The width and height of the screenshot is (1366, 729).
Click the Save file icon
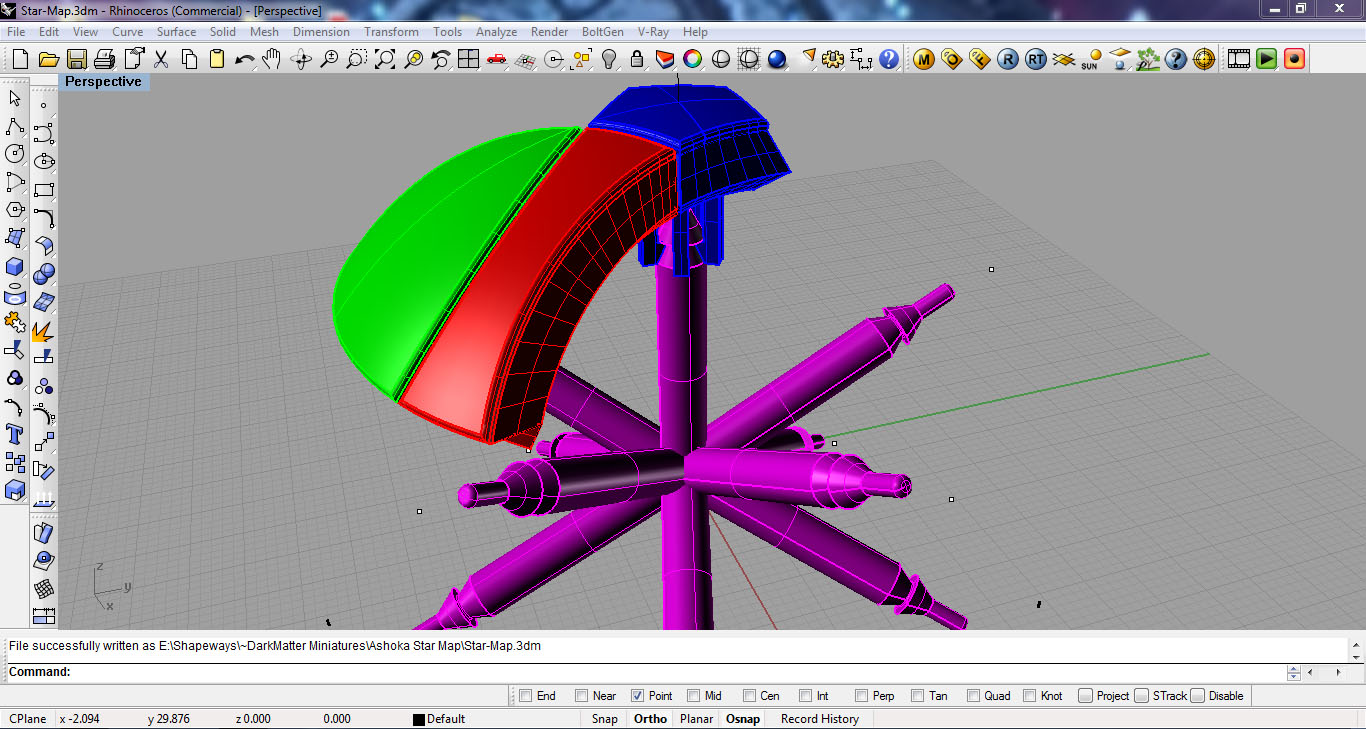[x=76, y=60]
